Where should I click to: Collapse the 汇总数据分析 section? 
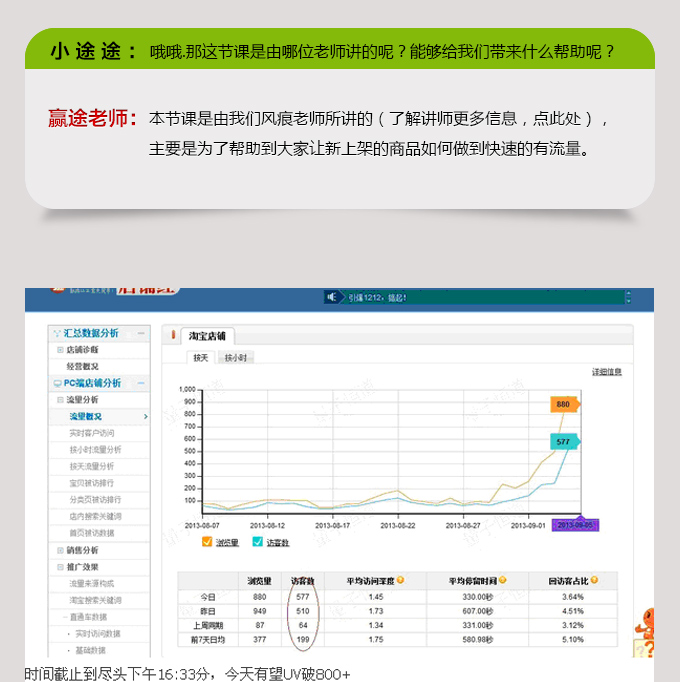click(x=141, y=333)
